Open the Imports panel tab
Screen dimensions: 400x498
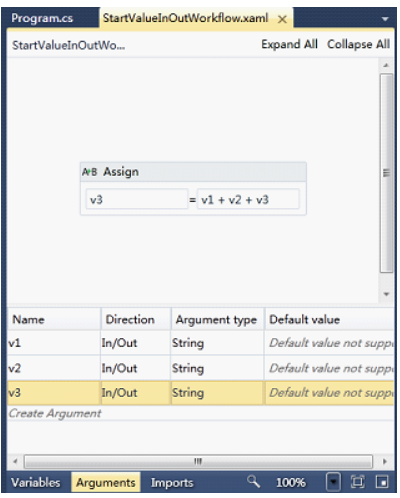[x=172, y=482]
